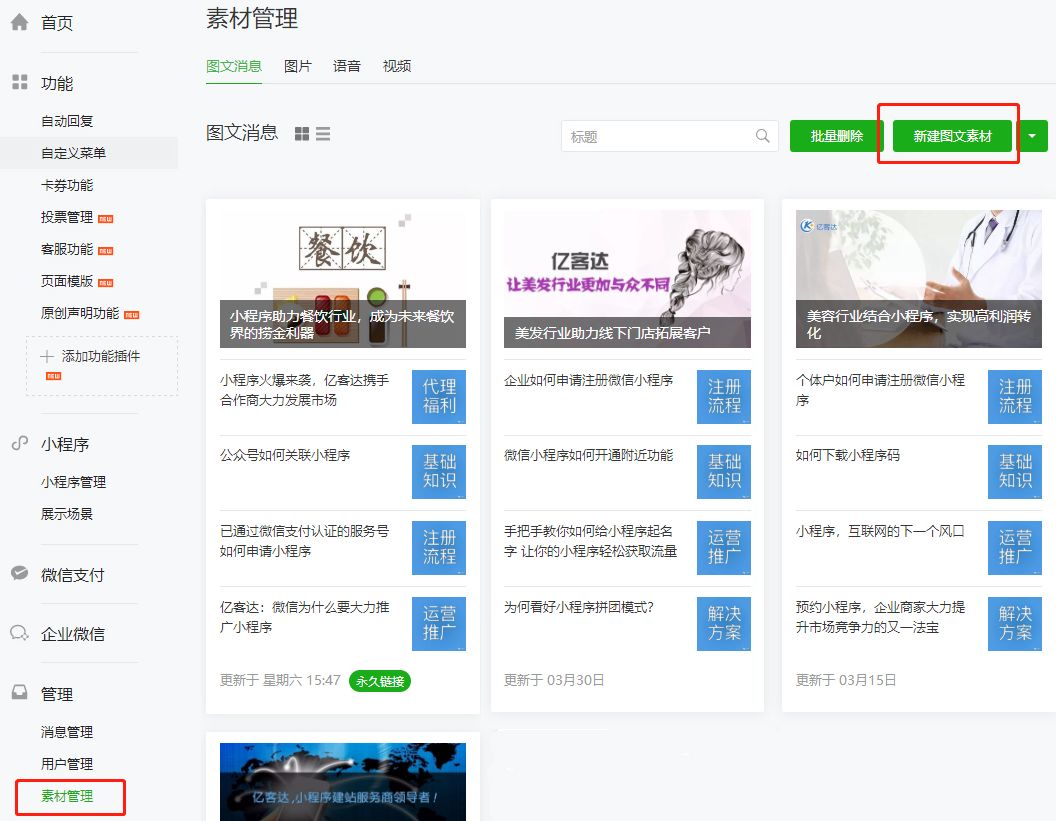The height and width of the screenshot is (821, 1056).
Task: Open 用户管理 in the sidebar
Action: [67, 764]
